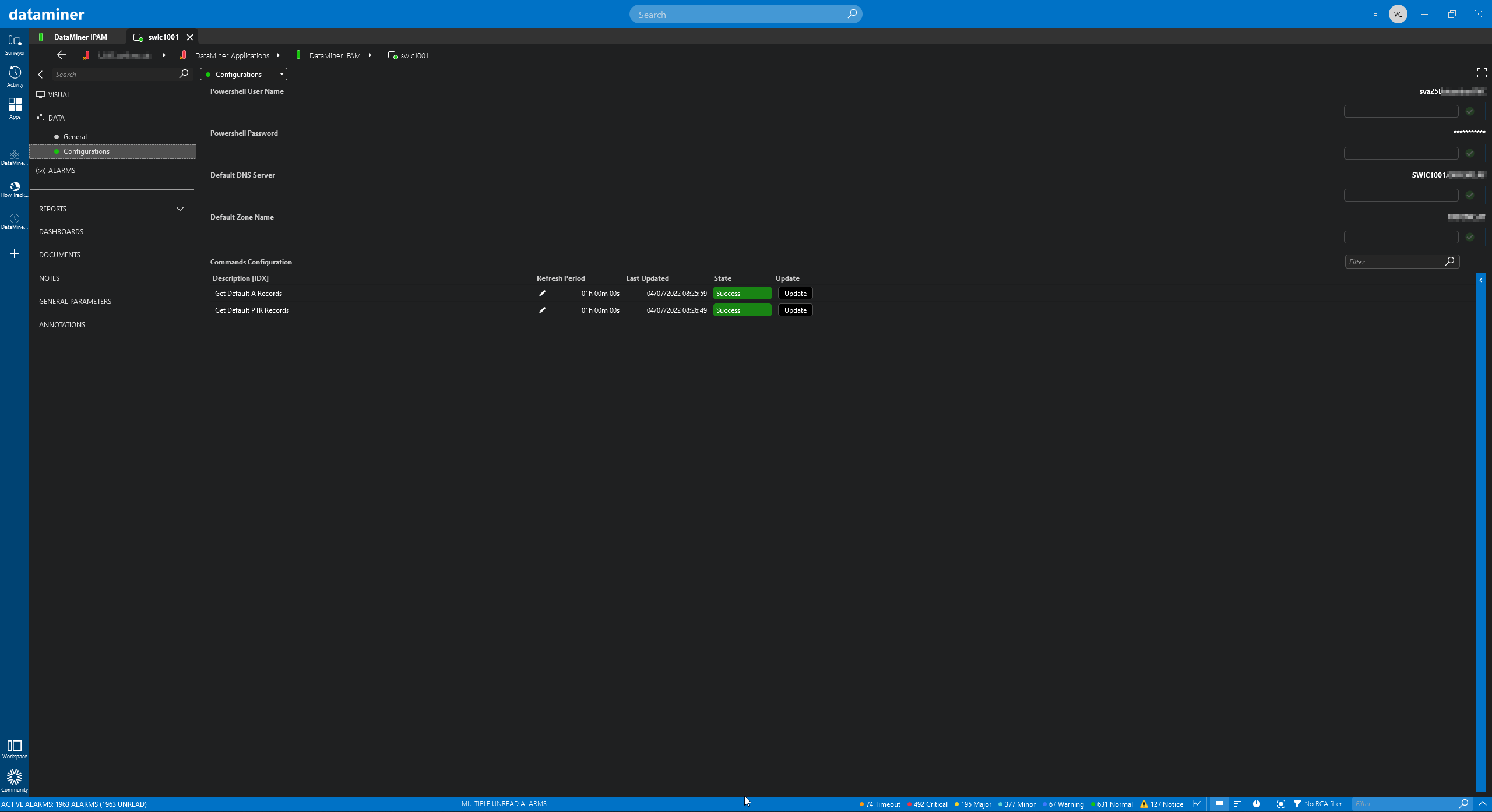Screen dimensions: 1492x812
Task: Close the swic1001 tab
Action: (x=190, y=37)
